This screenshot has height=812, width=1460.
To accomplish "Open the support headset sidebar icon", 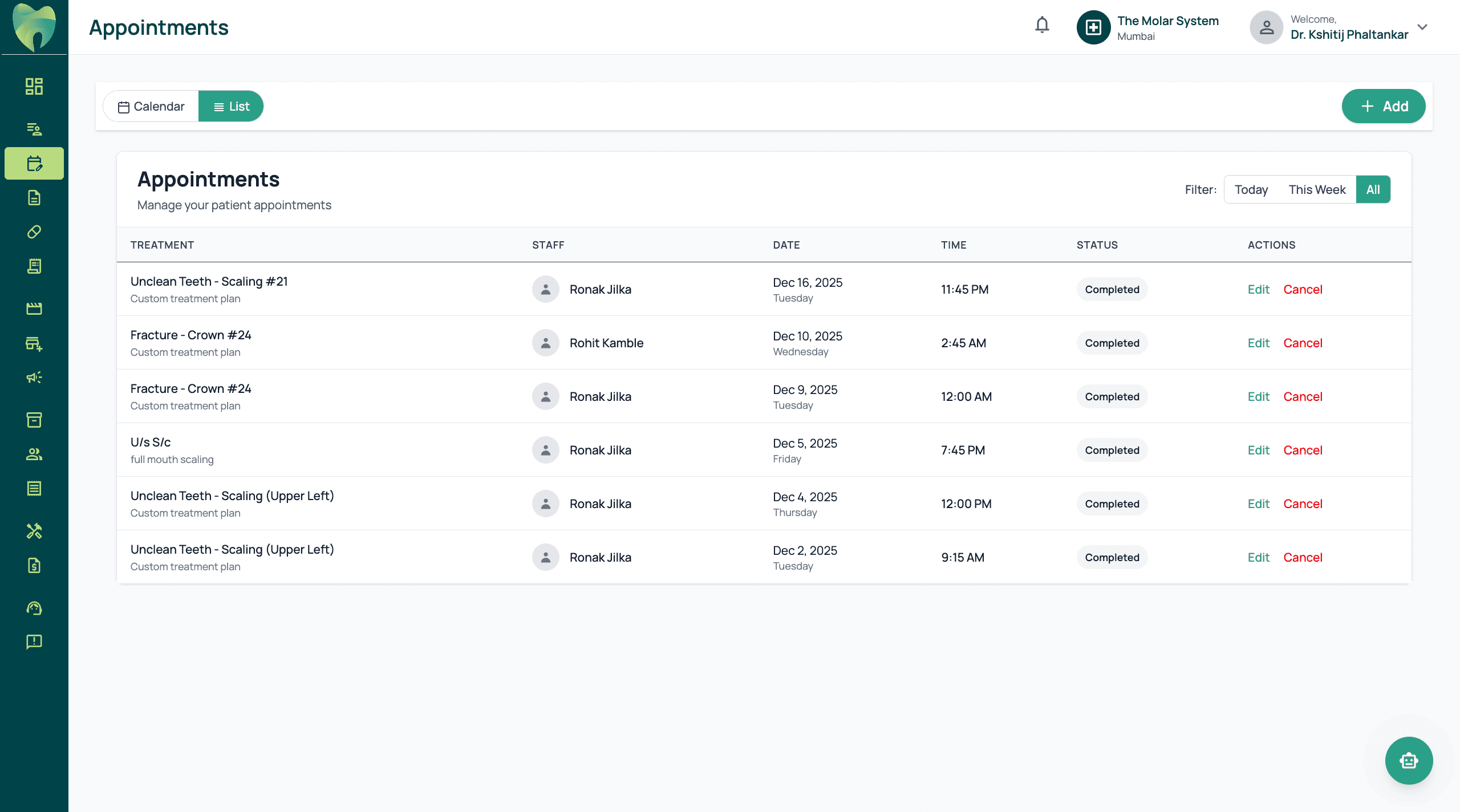I will tap(34, 608).
